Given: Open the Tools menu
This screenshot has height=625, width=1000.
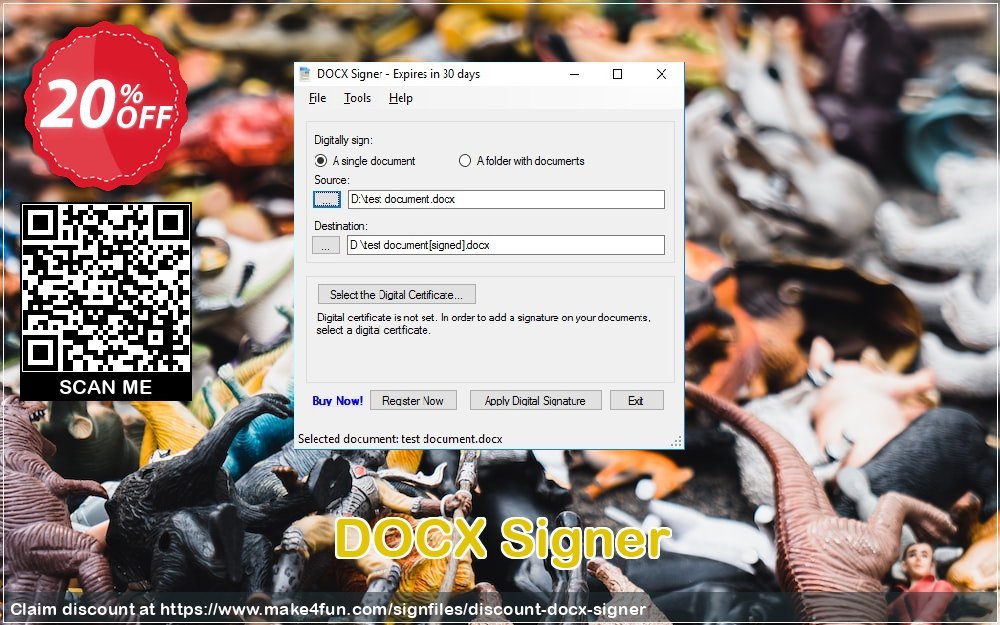Looking at the screenshot, I should pyautogui.click(x=357, y=98).
